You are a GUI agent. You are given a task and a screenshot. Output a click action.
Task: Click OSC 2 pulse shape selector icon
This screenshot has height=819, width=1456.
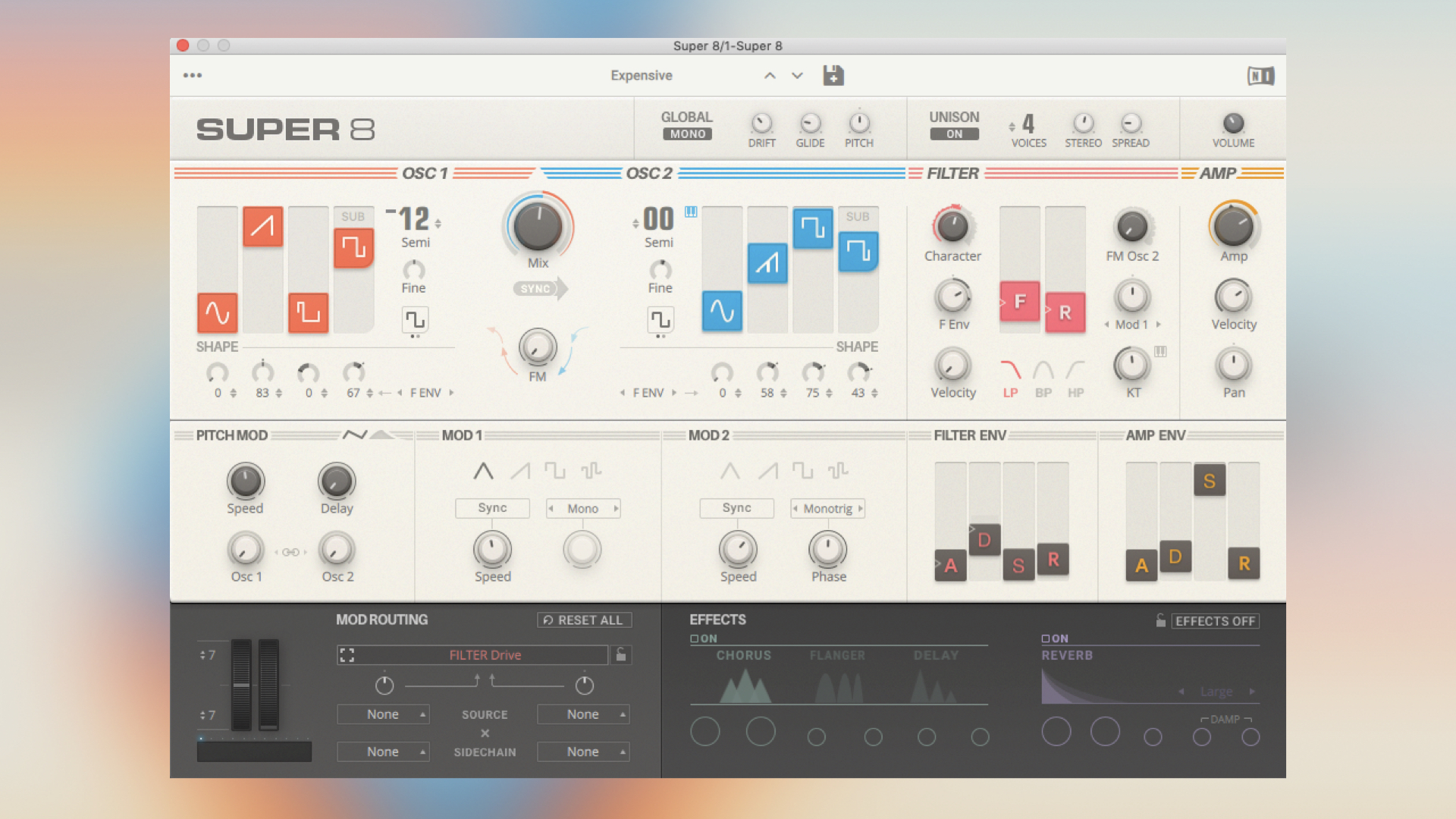pos(661,320)
